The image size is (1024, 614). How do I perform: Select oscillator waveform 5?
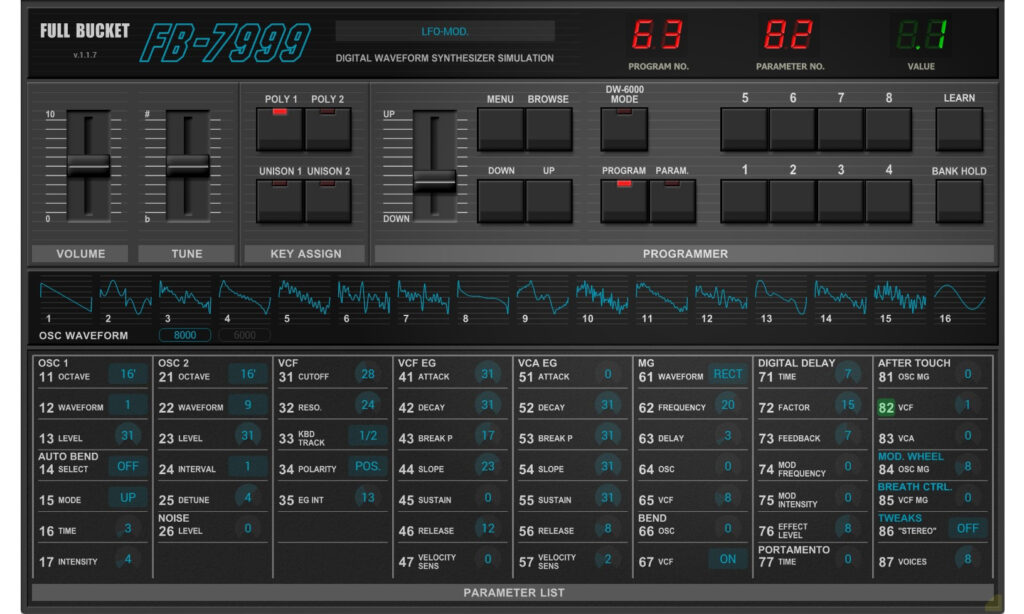[x=304, y=297]
